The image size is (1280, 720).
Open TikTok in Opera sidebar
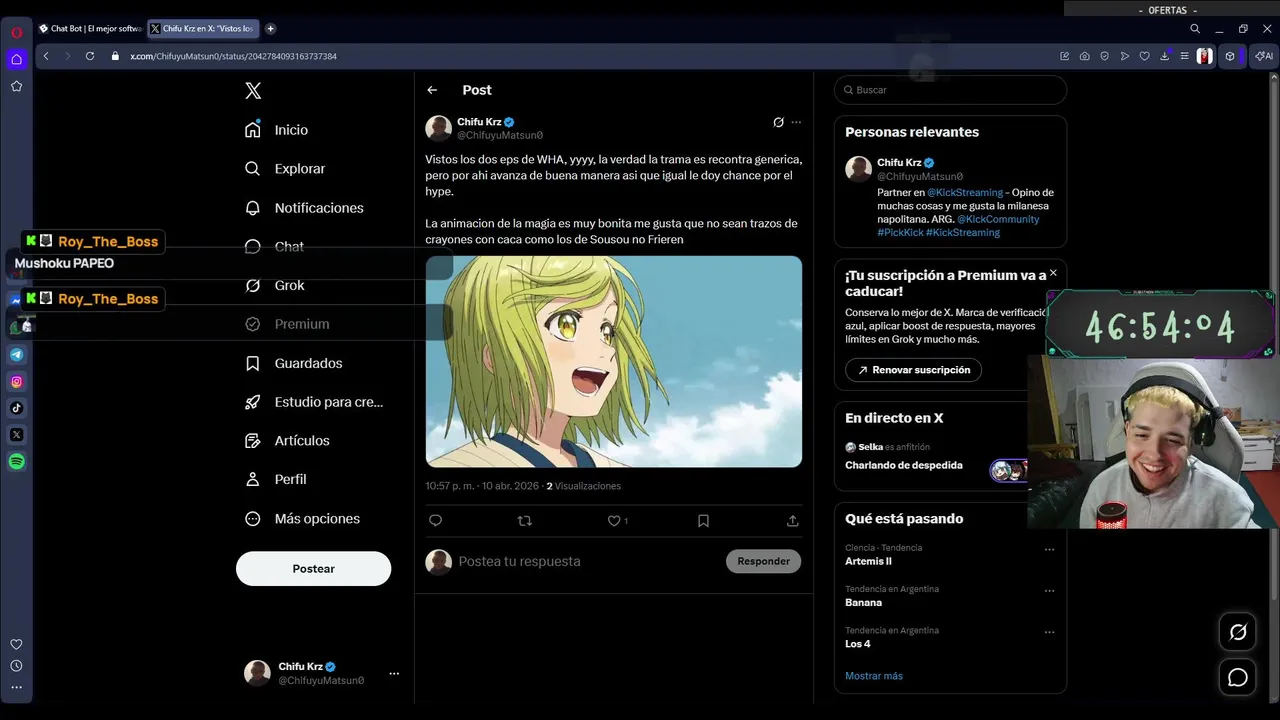(16, 408)
